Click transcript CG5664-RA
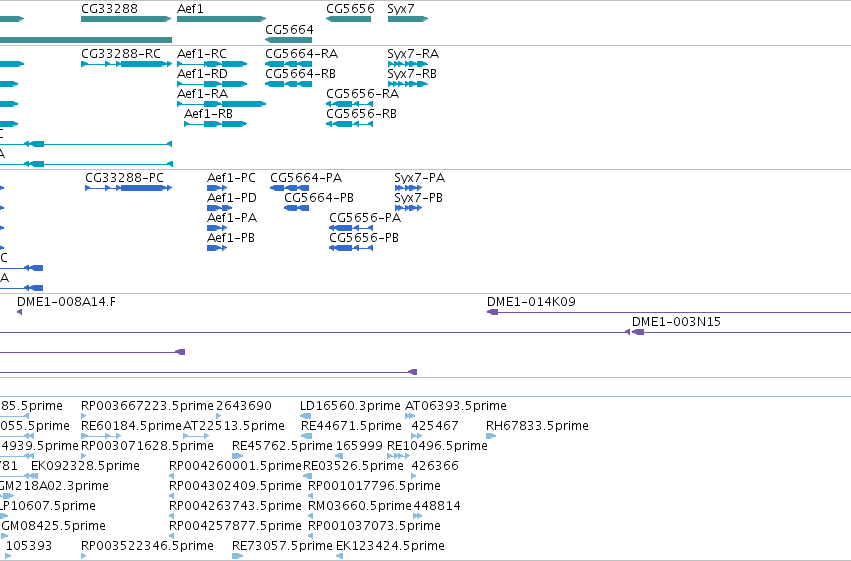 tap(289, 64)
